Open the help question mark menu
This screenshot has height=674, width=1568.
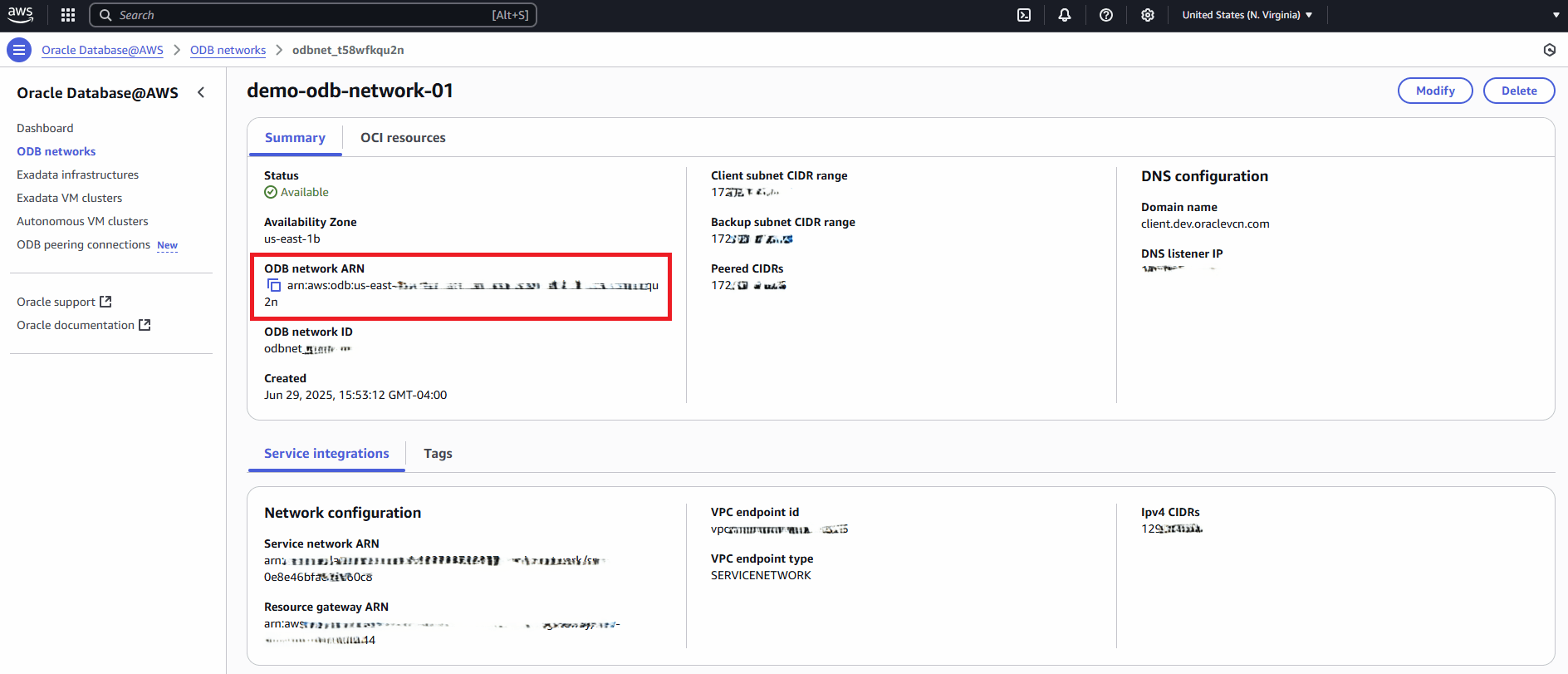1105,15
